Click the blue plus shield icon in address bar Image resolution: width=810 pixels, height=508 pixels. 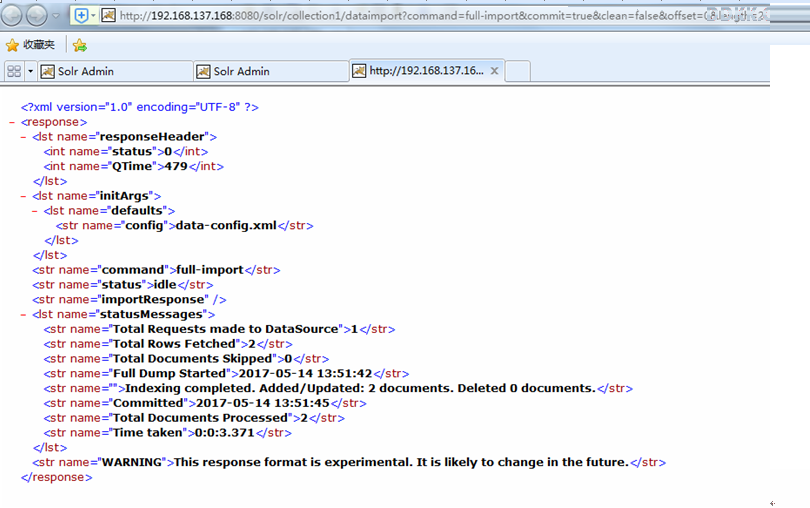tap(81, 16)
